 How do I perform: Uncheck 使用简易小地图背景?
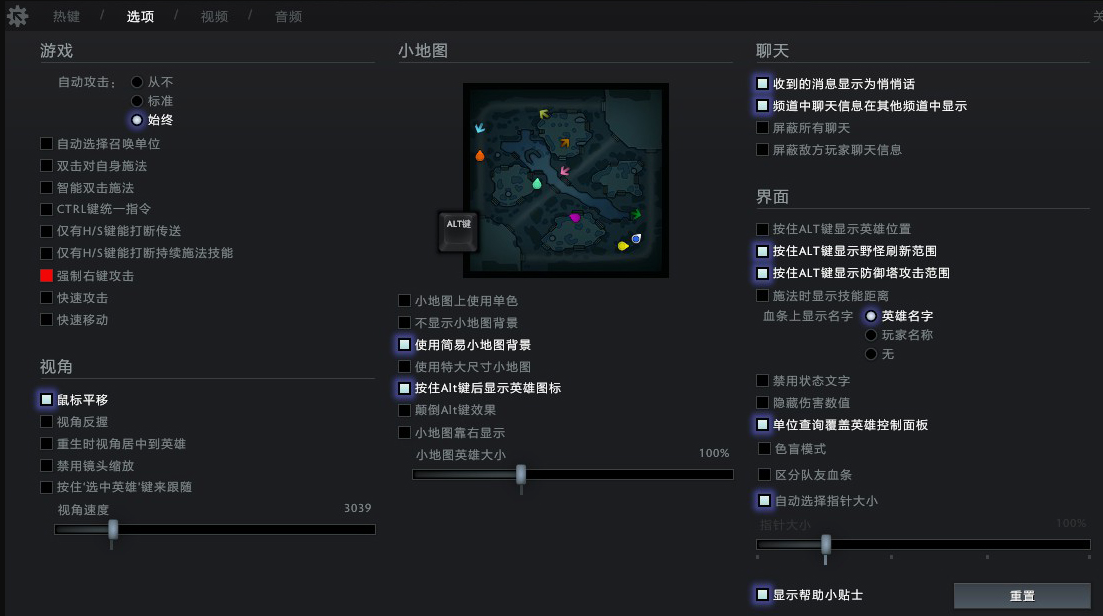(404, 345)
